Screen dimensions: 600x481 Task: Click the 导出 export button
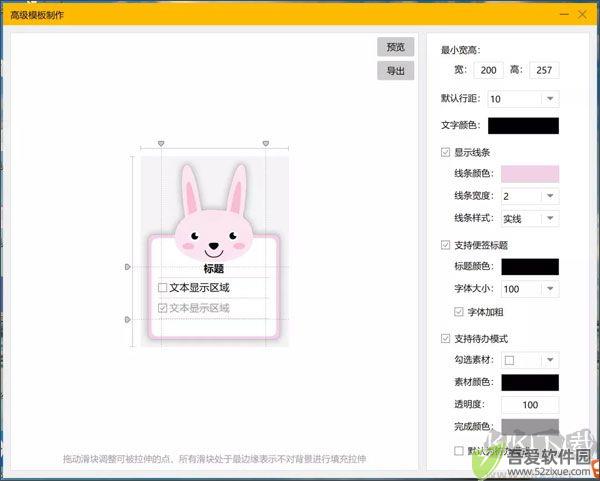395,71
